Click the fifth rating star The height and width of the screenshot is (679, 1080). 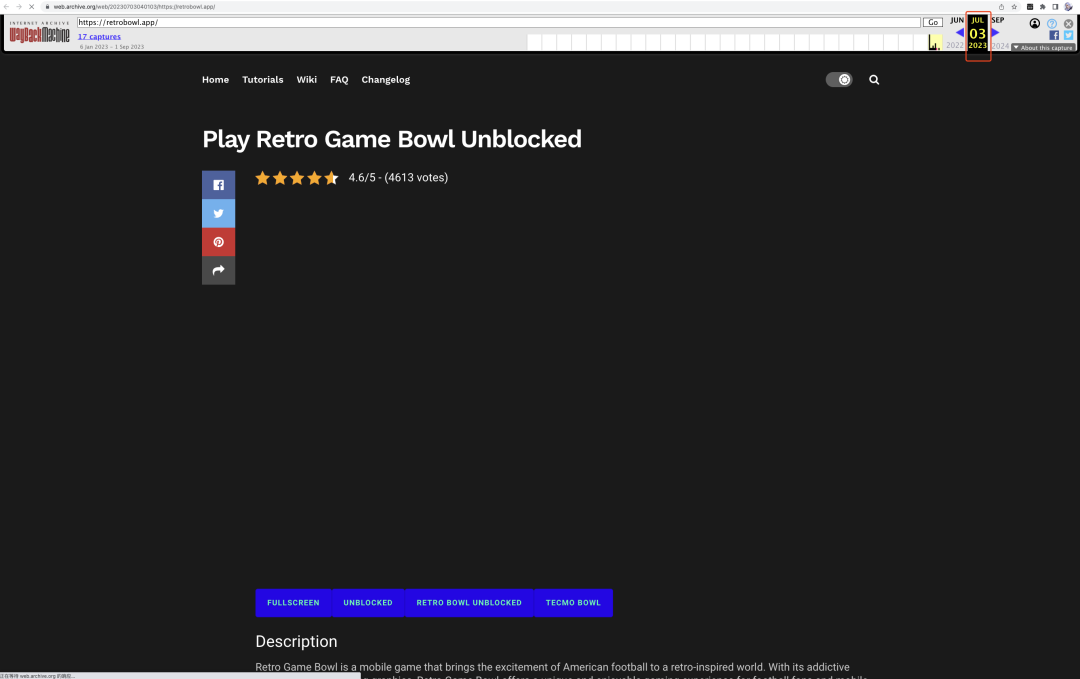(x=331, y=178)
